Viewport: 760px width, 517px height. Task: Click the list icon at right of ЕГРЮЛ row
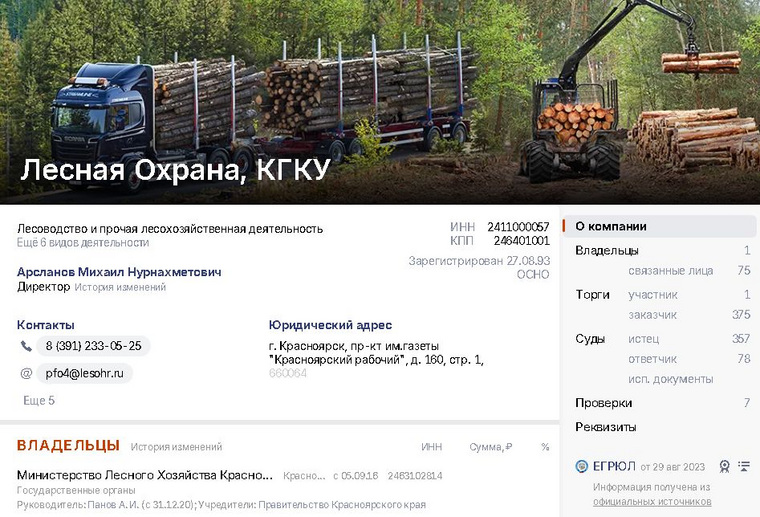[744, 466]
